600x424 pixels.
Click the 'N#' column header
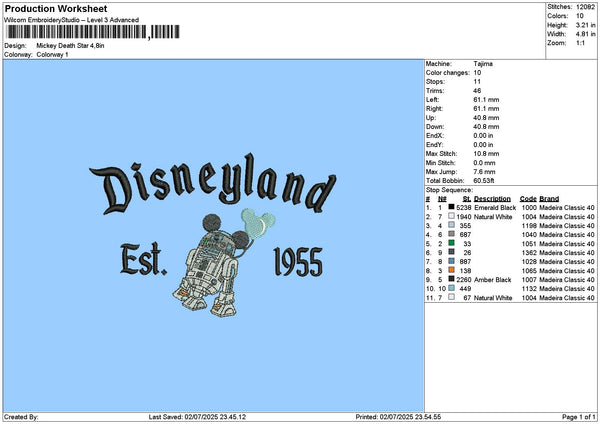(442, 199)
